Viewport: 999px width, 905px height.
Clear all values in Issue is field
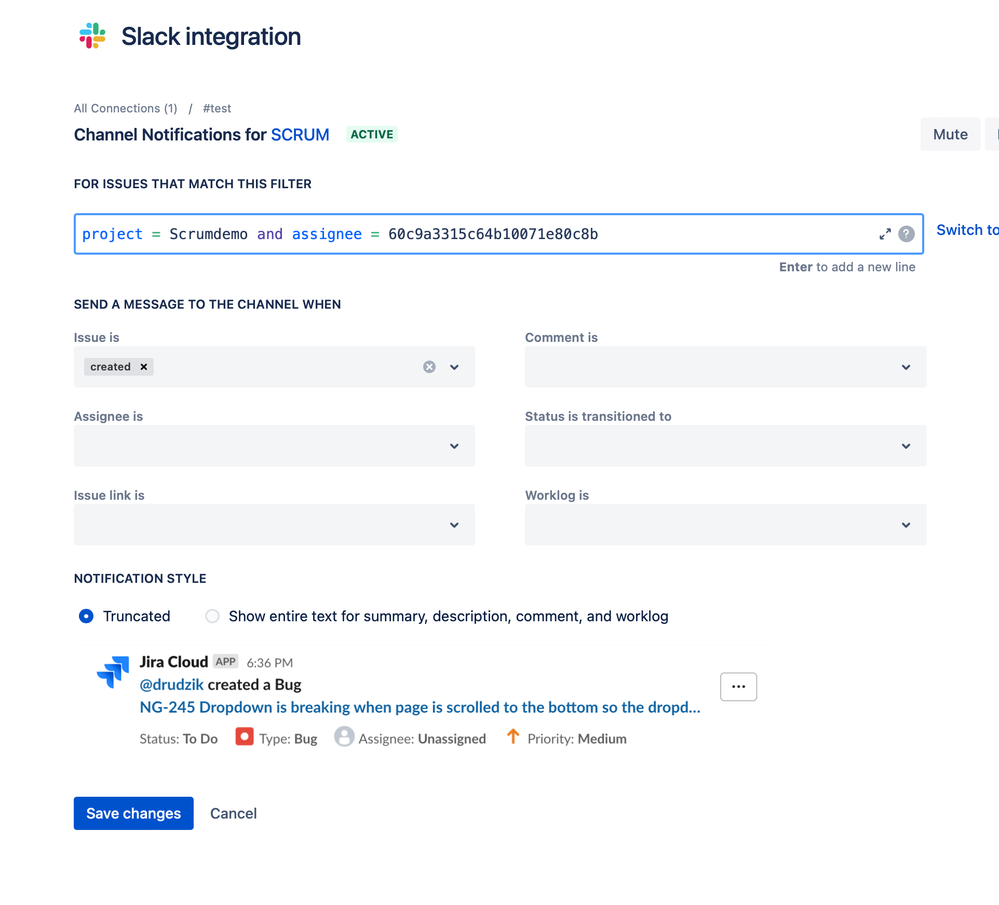[429, 367]
